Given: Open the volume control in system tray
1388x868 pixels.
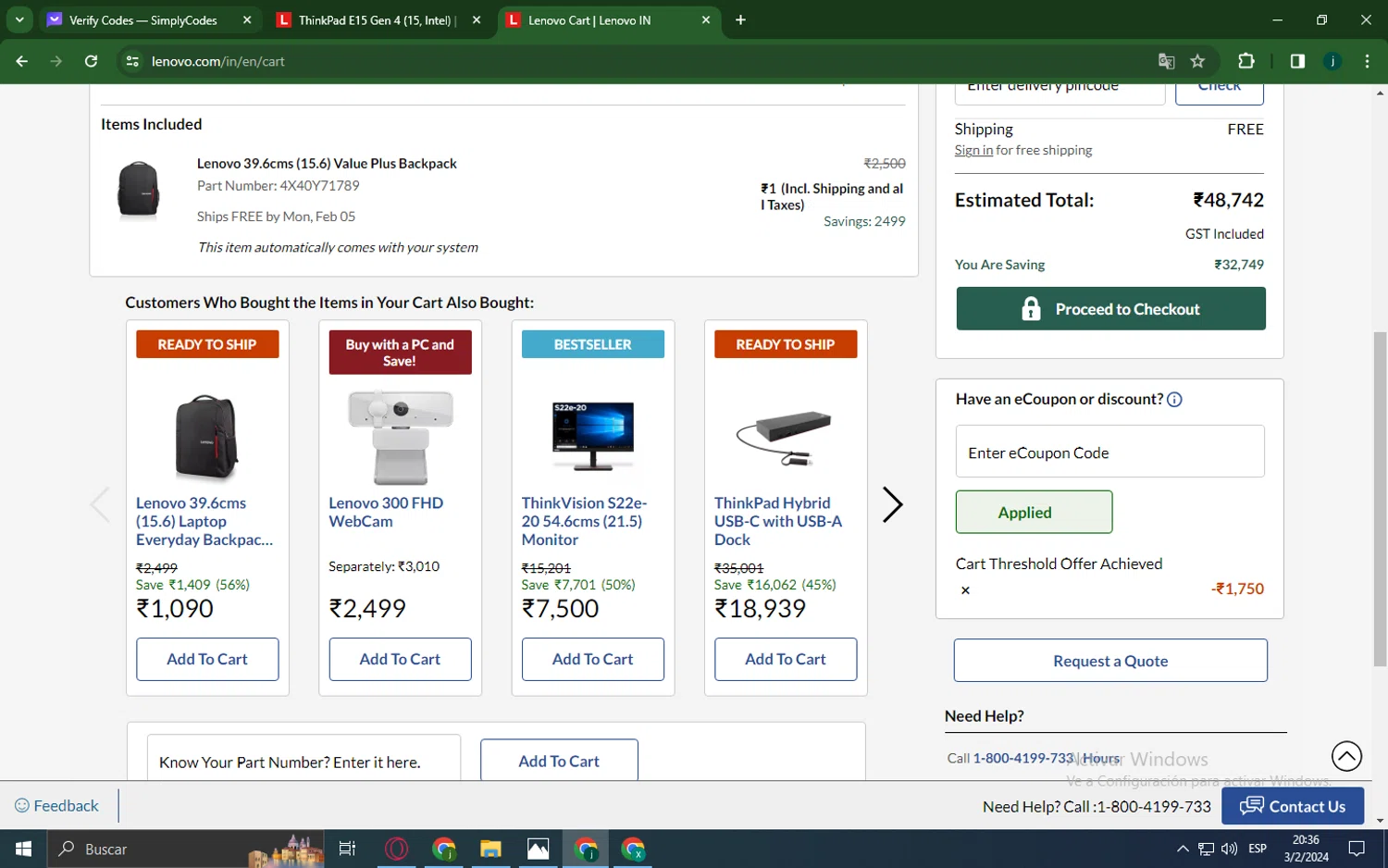Looking at the screenshot, I should pos(1229,849).
